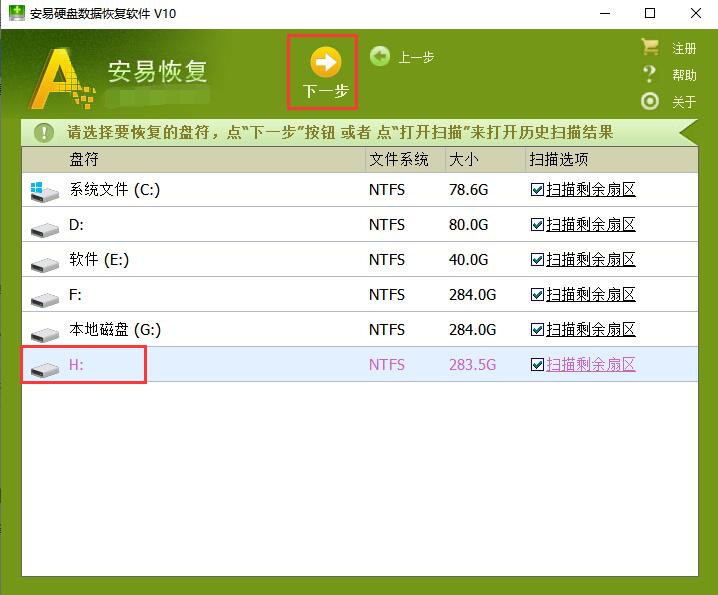Click the drive icon for 软件 (E:)
The image size is (718, 595).
coord(45,264)
